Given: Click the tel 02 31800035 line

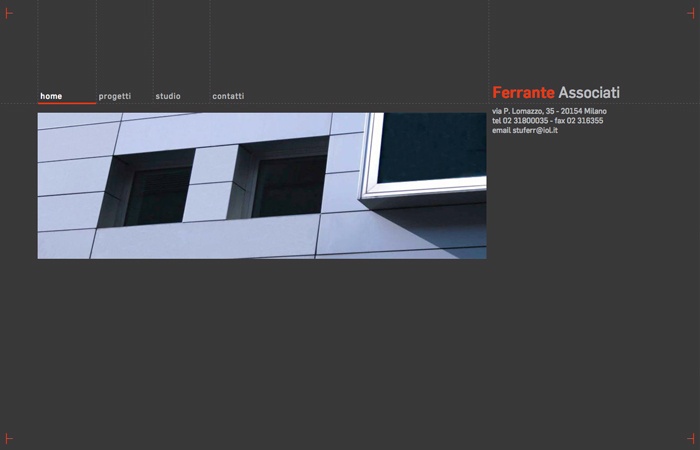Looking at the screenshot, I should pos(547,121).
